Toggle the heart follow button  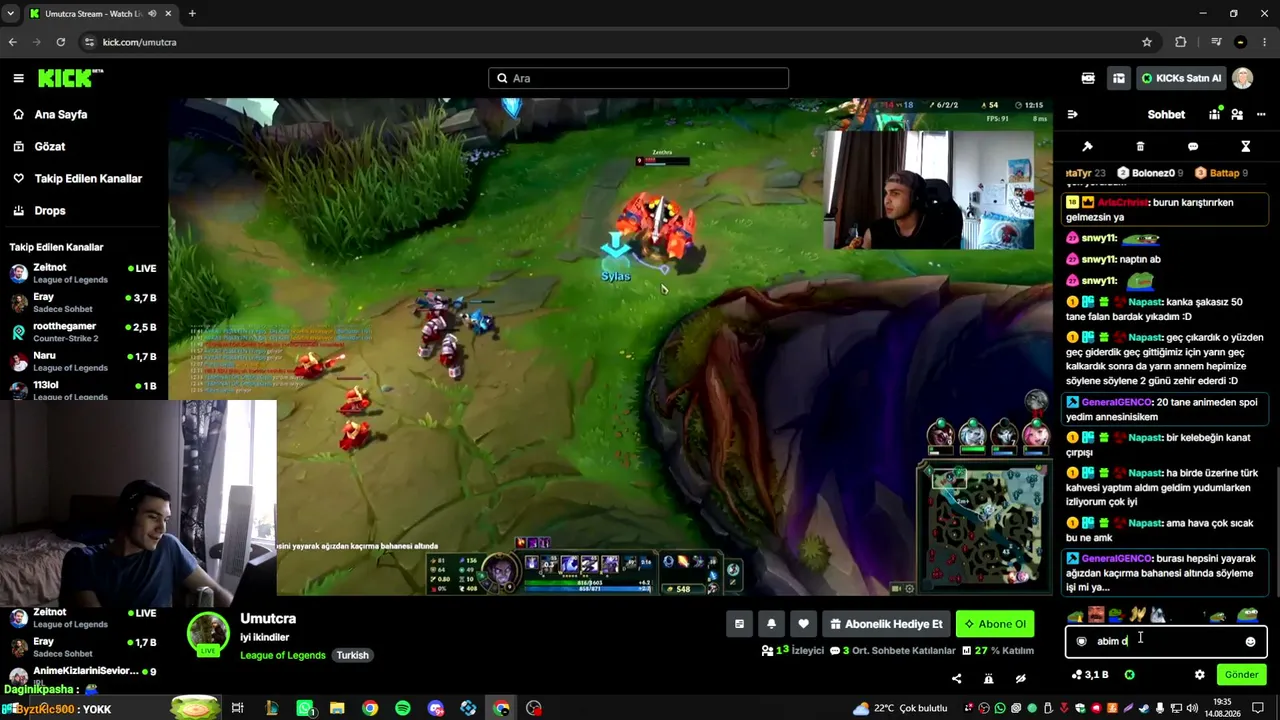click(803, 624)
